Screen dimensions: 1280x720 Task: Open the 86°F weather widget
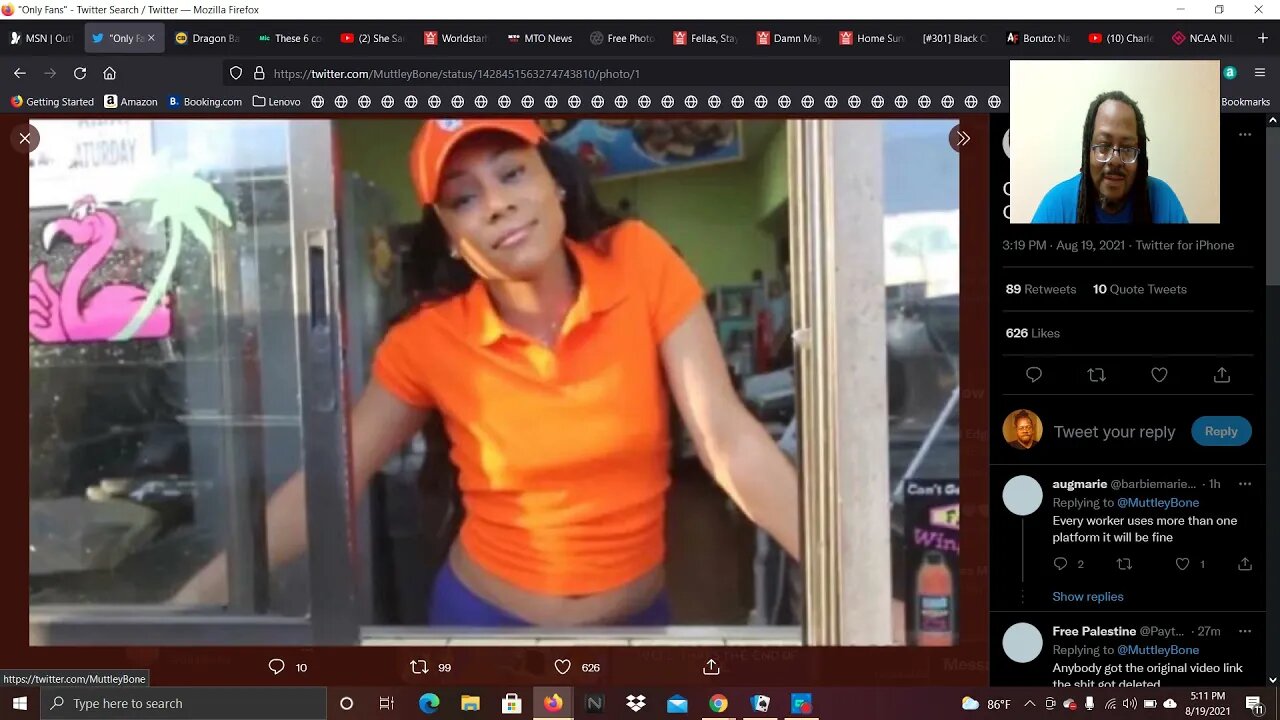pyautogui.click(x=987, y=703)
